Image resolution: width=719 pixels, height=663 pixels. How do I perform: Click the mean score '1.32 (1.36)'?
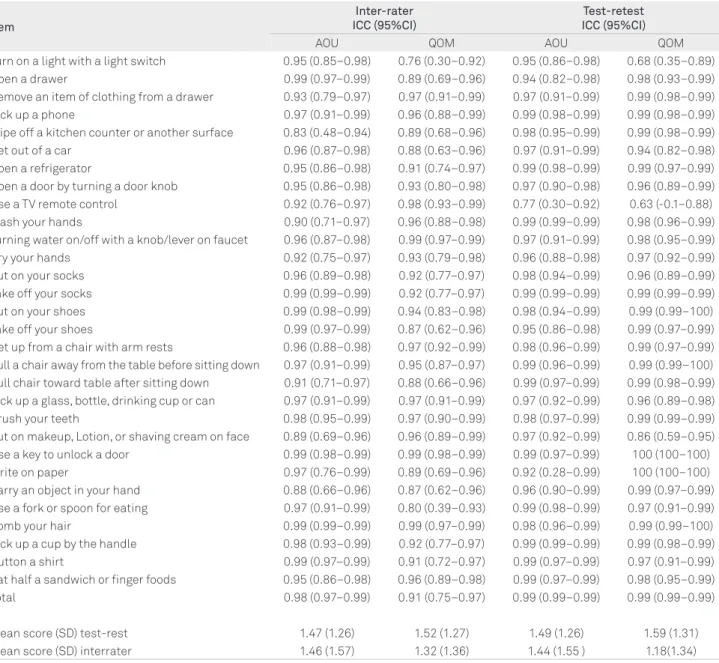click(x=442, y=651)
